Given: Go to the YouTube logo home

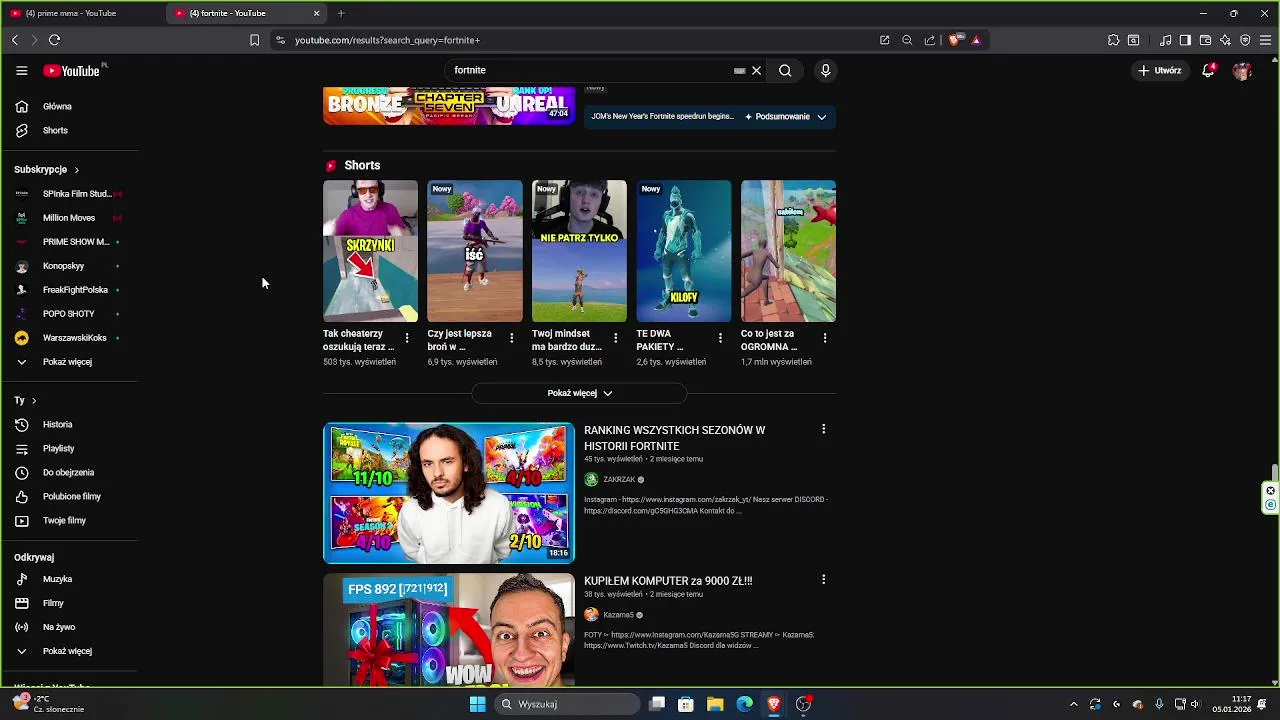Looking at the screenshot, I should click(71, 71).
